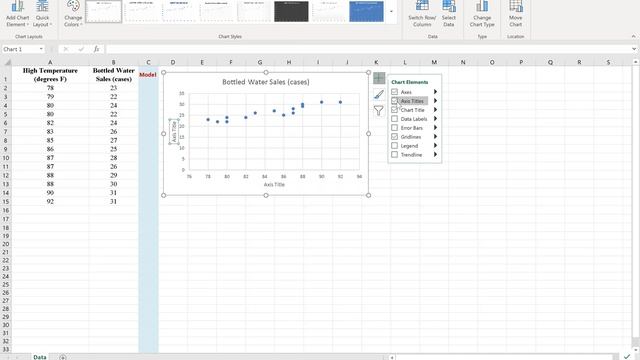Click the Insert Function fx icon
The height and width of the screenshot is (360, 640).
pos(96,49)
